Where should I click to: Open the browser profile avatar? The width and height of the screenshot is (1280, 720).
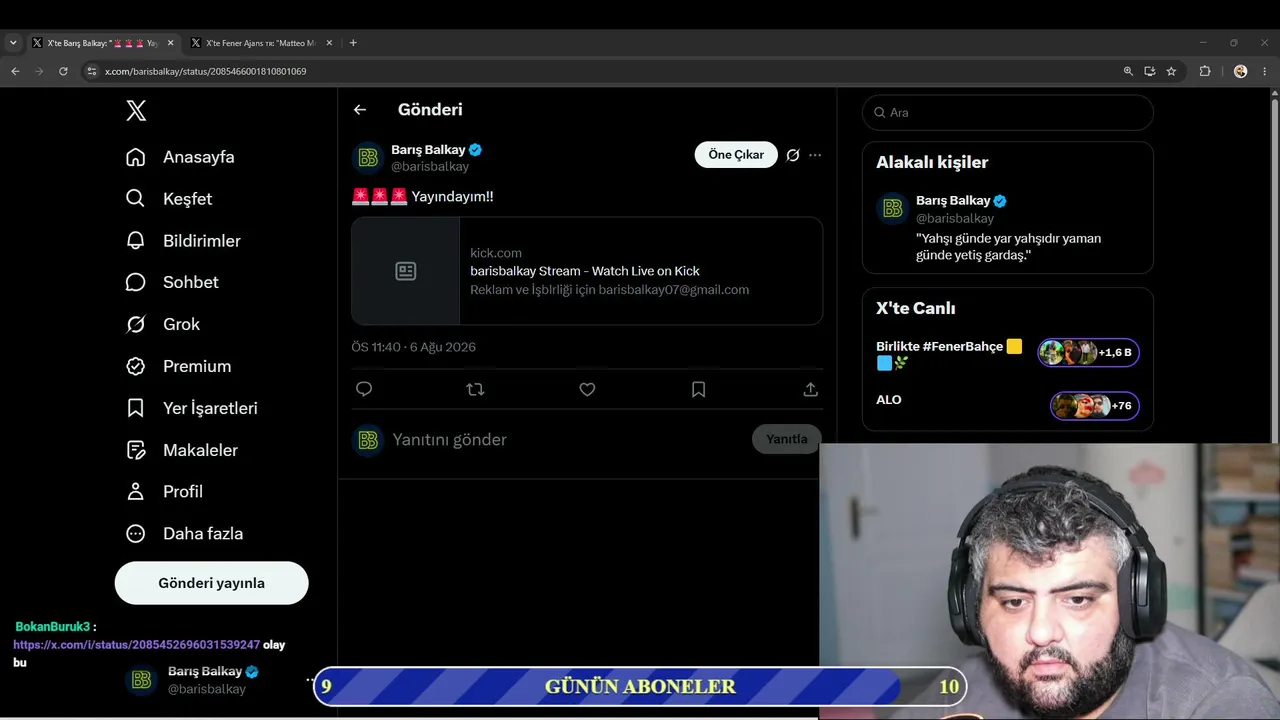click(1241, 71)
